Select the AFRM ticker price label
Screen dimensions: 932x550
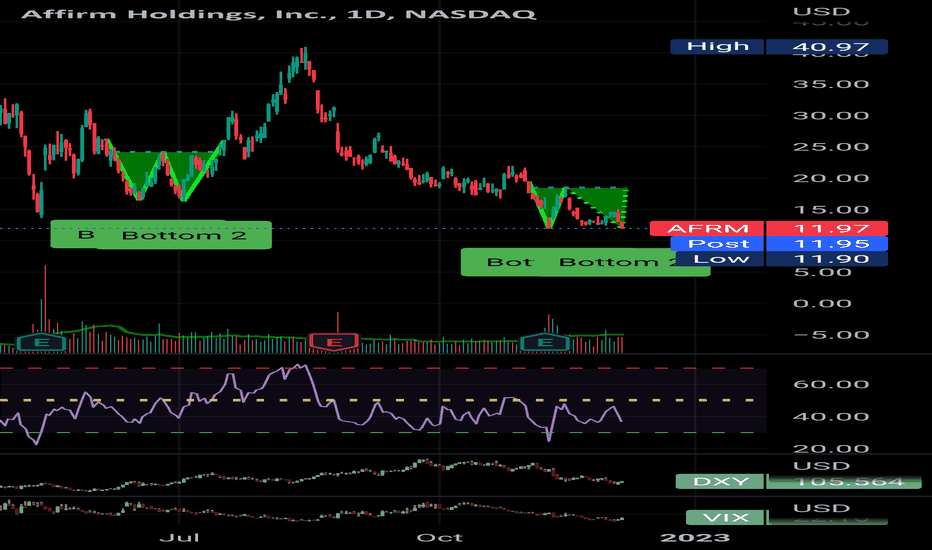(x=707, y=228)
